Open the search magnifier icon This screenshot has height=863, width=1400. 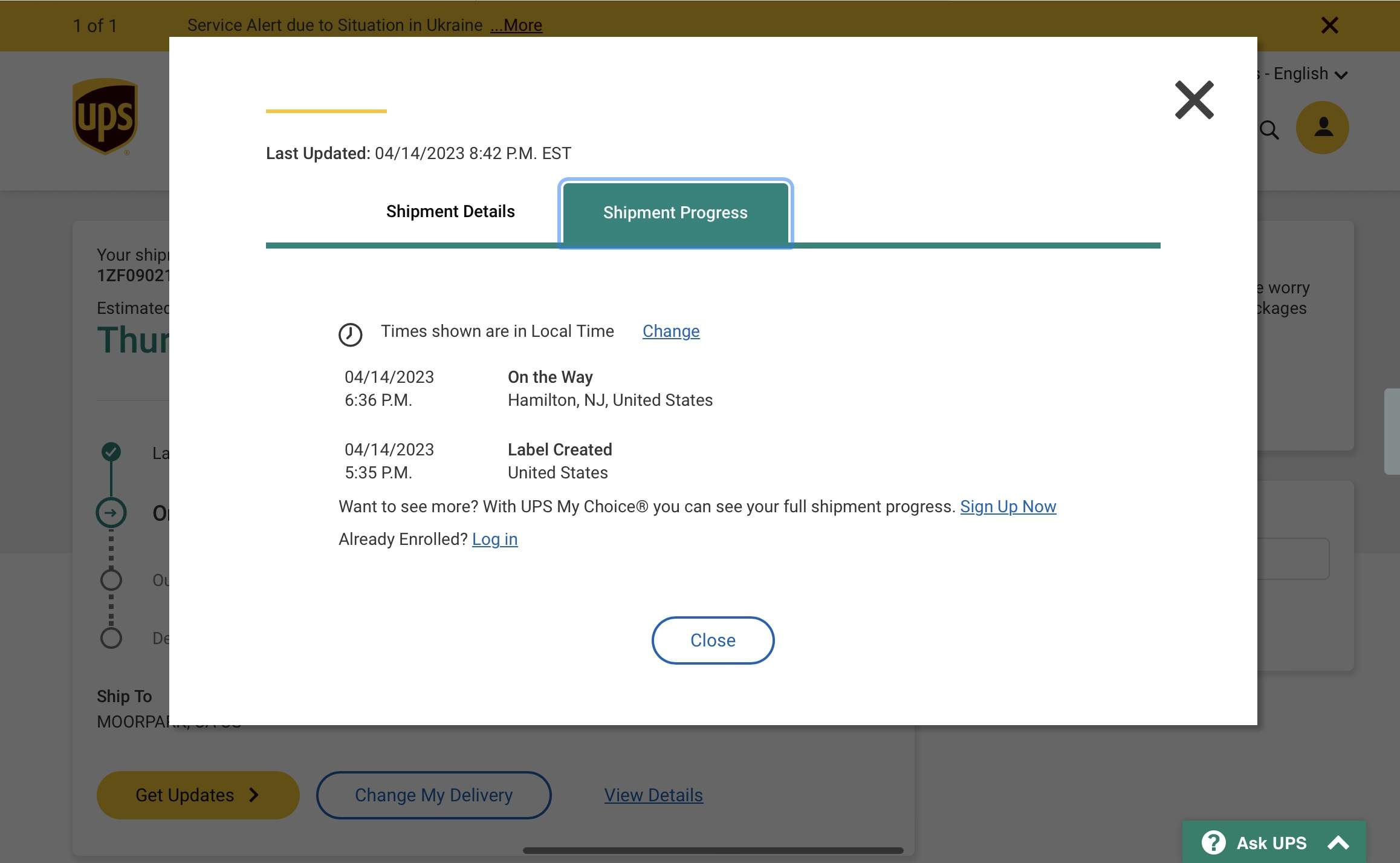coord(1269,129)
